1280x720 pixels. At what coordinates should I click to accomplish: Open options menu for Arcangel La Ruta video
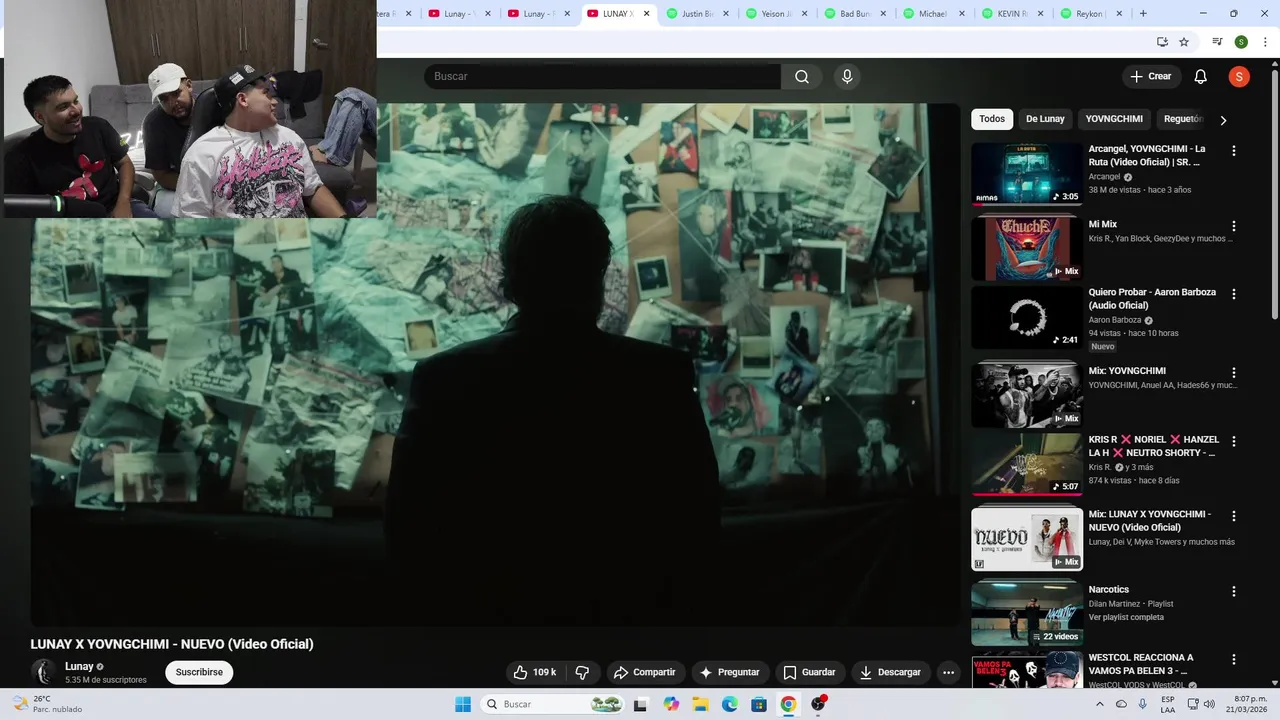click(x=1233, y=150)
